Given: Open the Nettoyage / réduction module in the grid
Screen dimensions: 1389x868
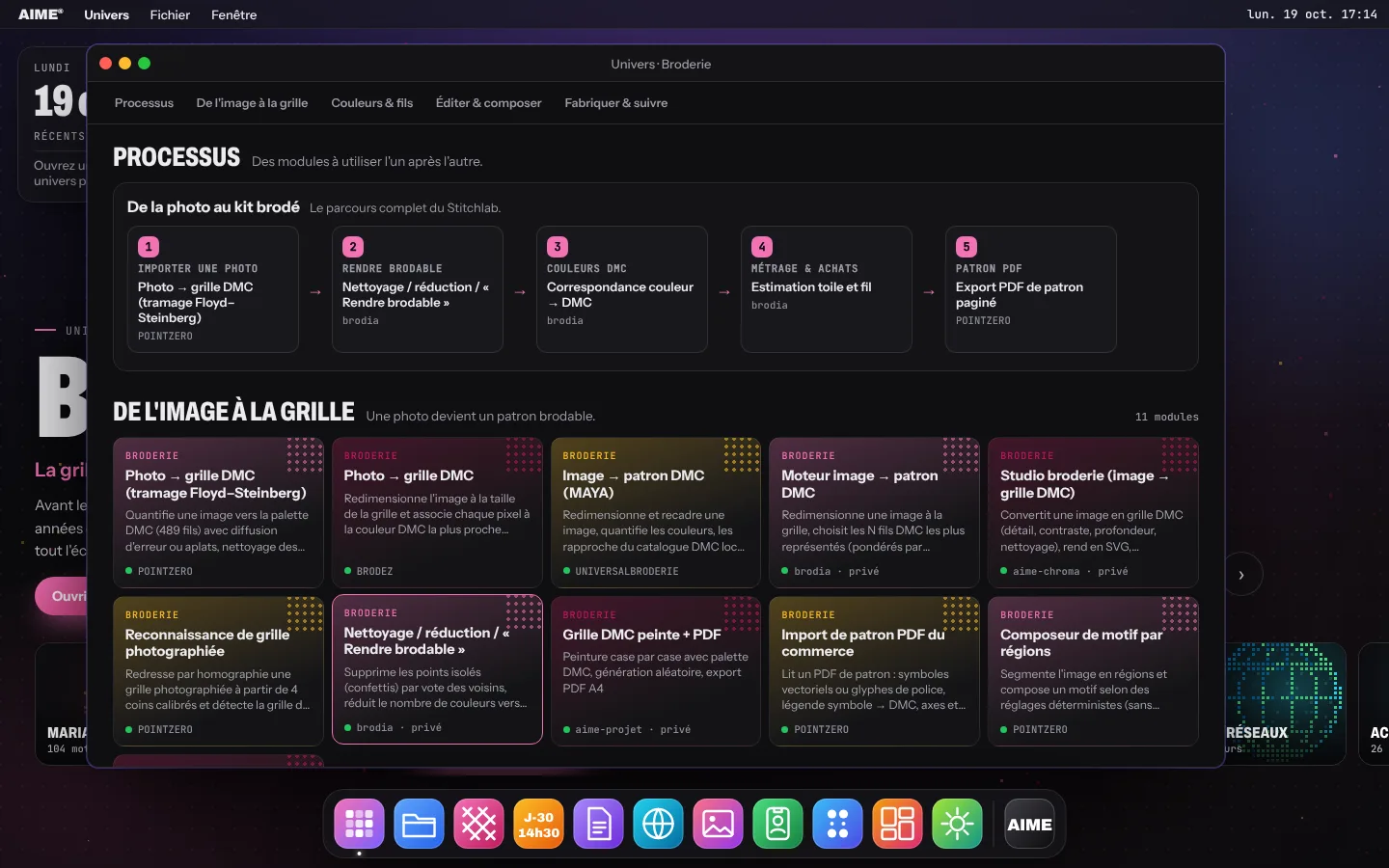Looking at the screenshot, I should pos(437,669).
